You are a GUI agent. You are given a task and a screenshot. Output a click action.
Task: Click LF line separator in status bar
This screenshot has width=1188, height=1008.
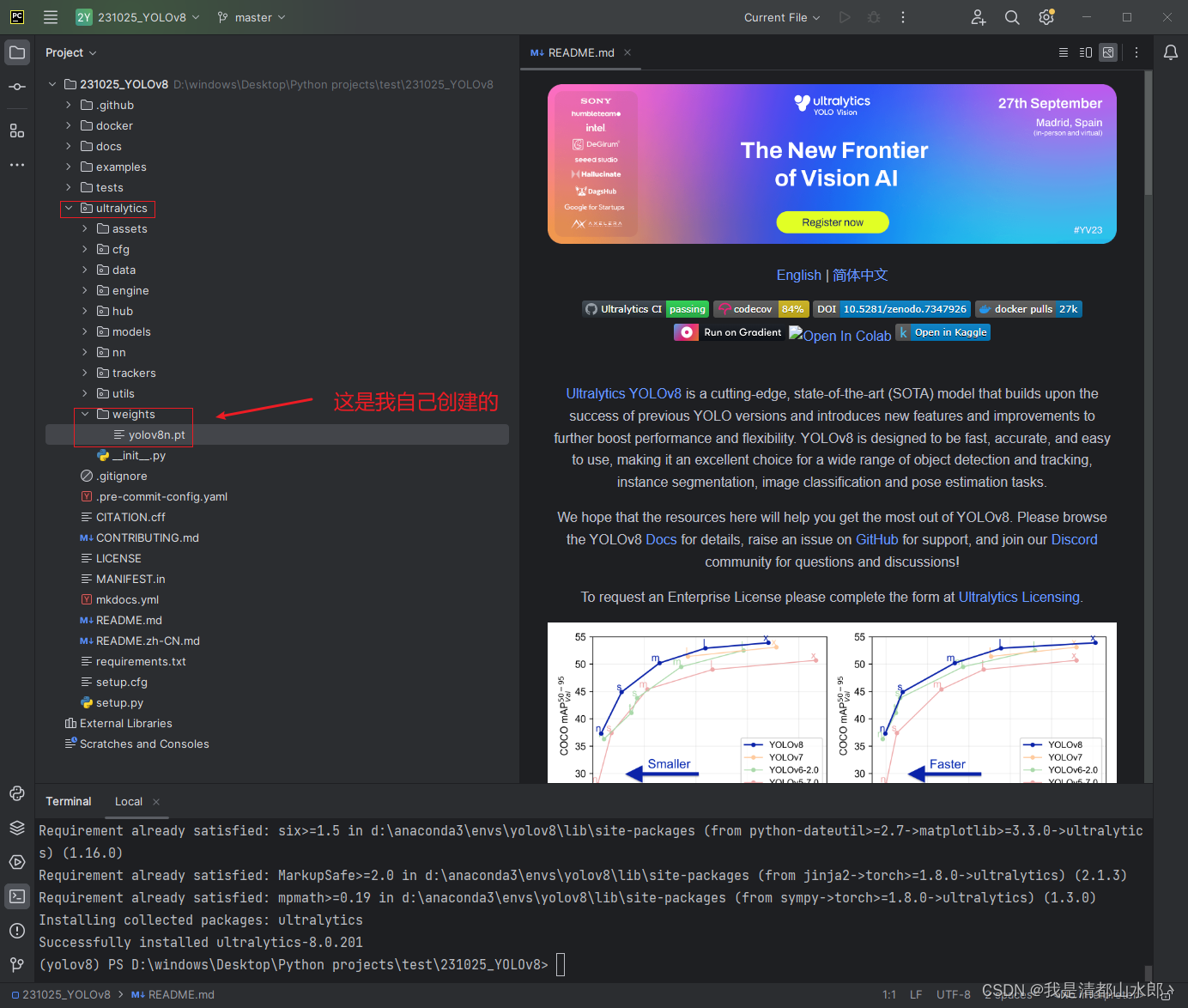916,994
